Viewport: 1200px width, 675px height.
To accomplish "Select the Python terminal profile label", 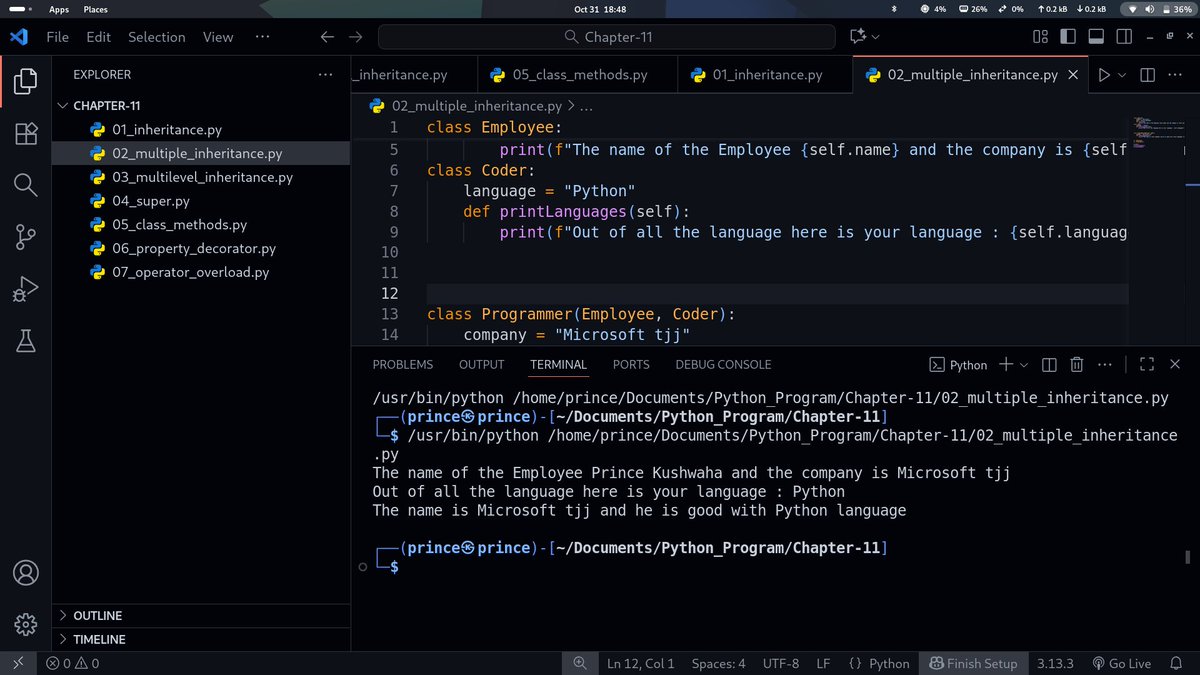I will pos(958,365).
